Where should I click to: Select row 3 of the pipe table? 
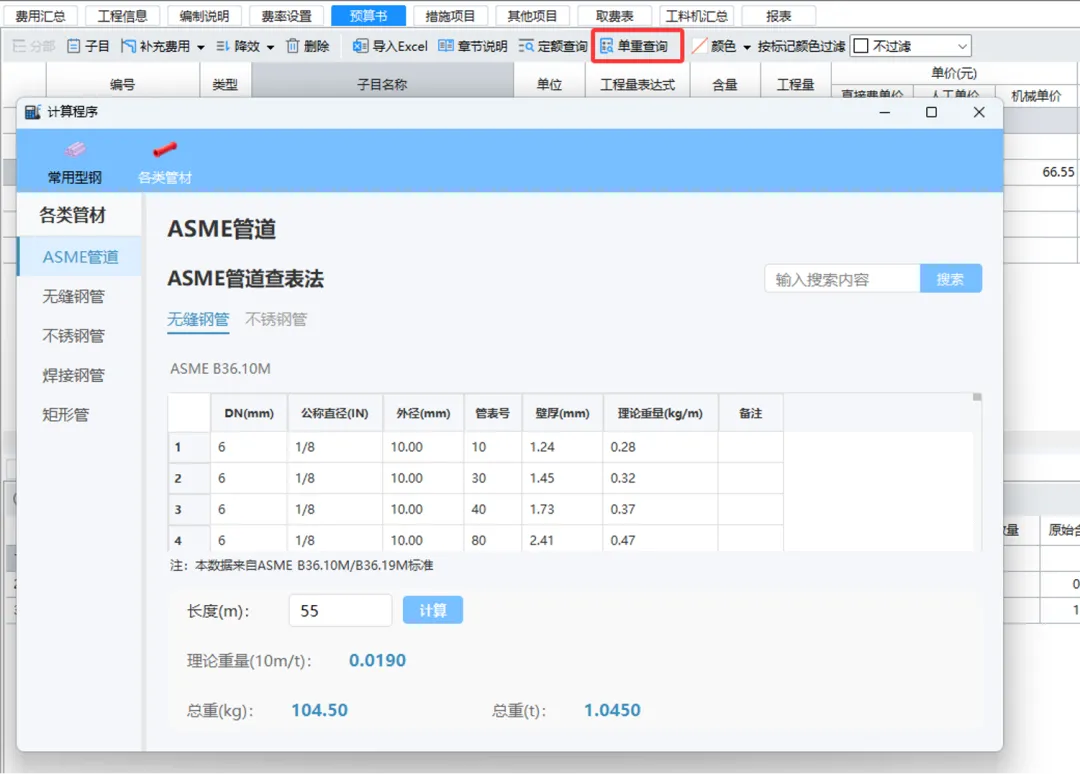475,509
